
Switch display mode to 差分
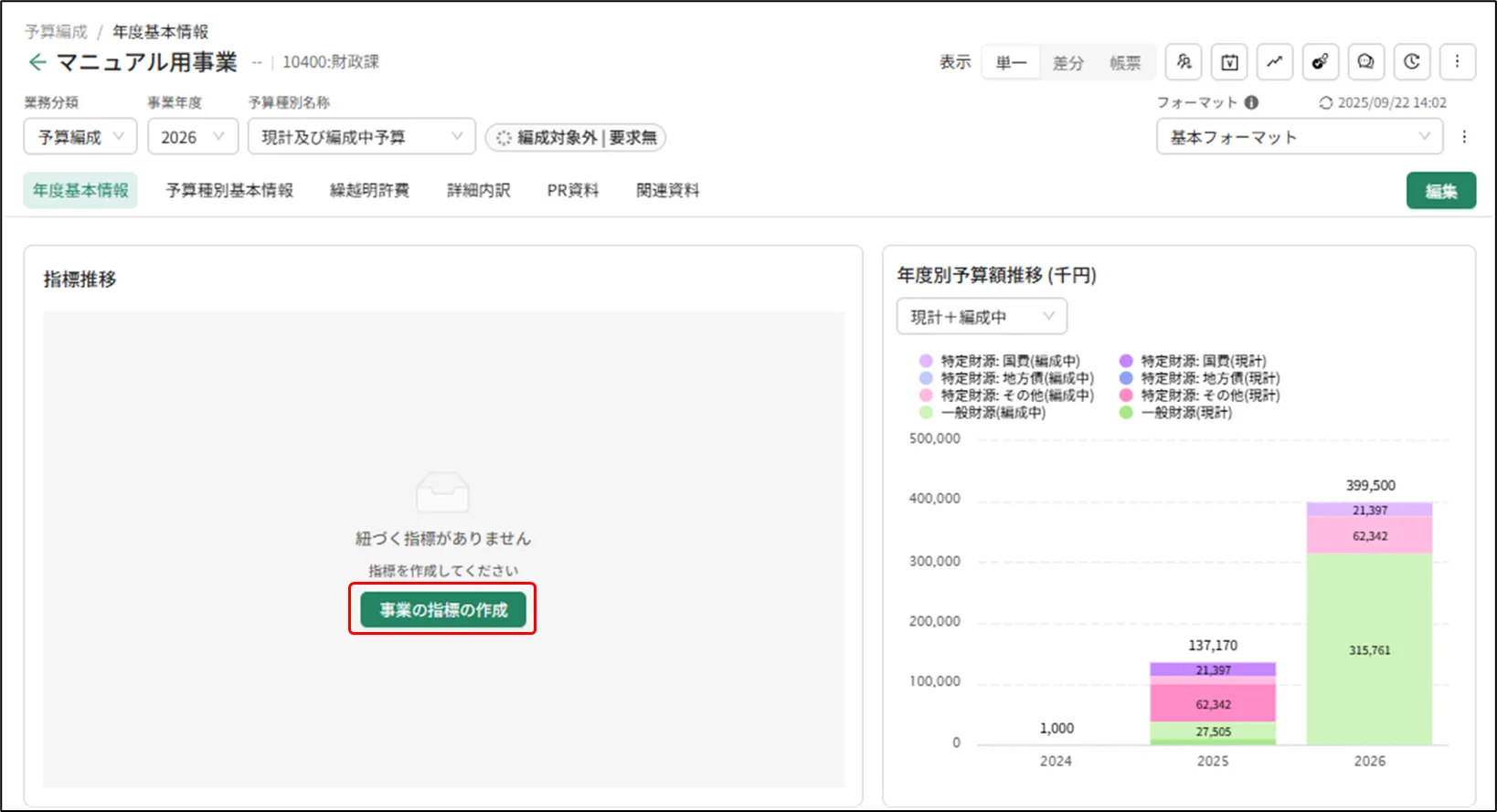point(1067,63)
